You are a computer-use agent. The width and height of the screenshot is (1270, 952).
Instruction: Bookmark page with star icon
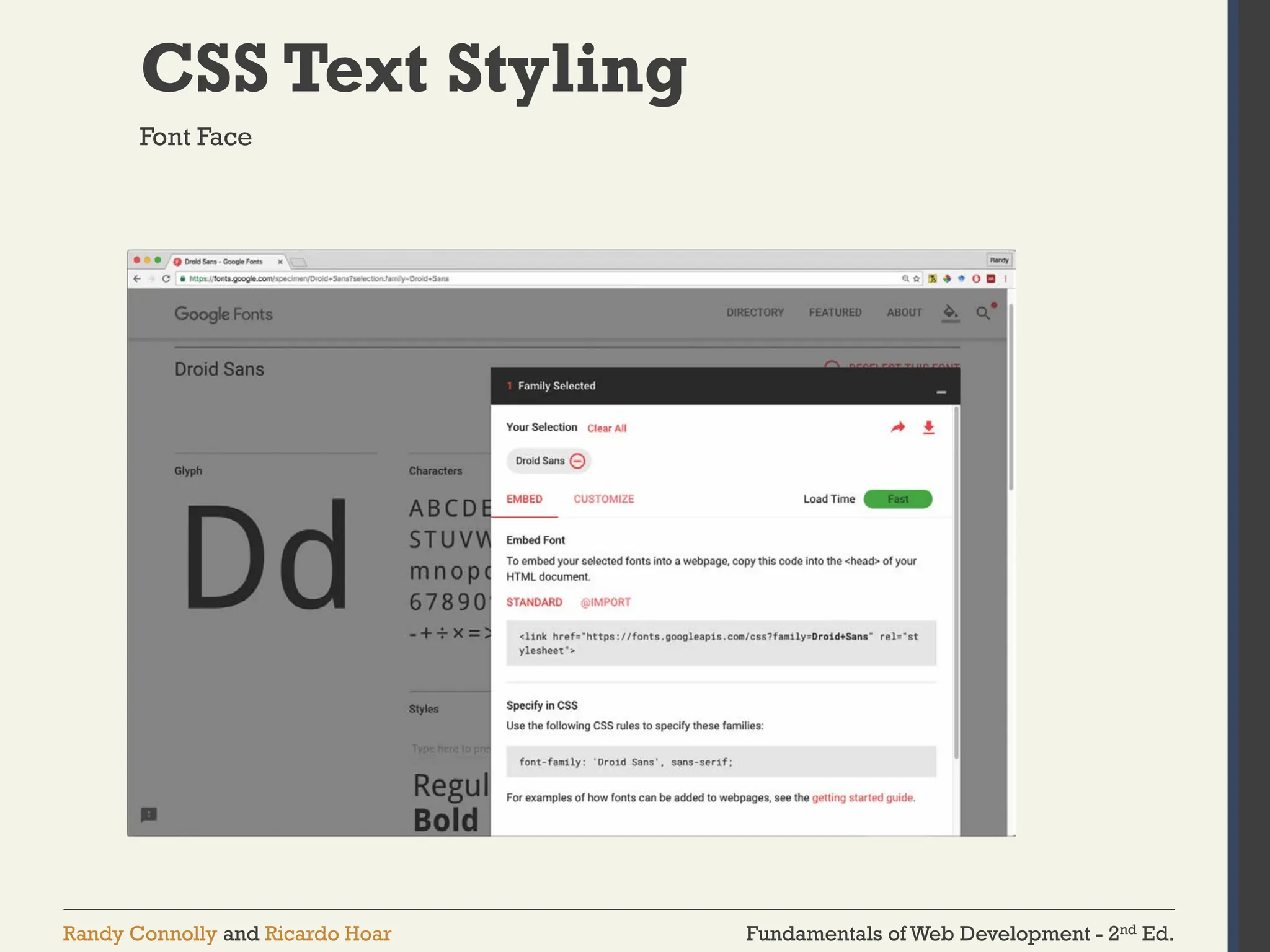917,279
